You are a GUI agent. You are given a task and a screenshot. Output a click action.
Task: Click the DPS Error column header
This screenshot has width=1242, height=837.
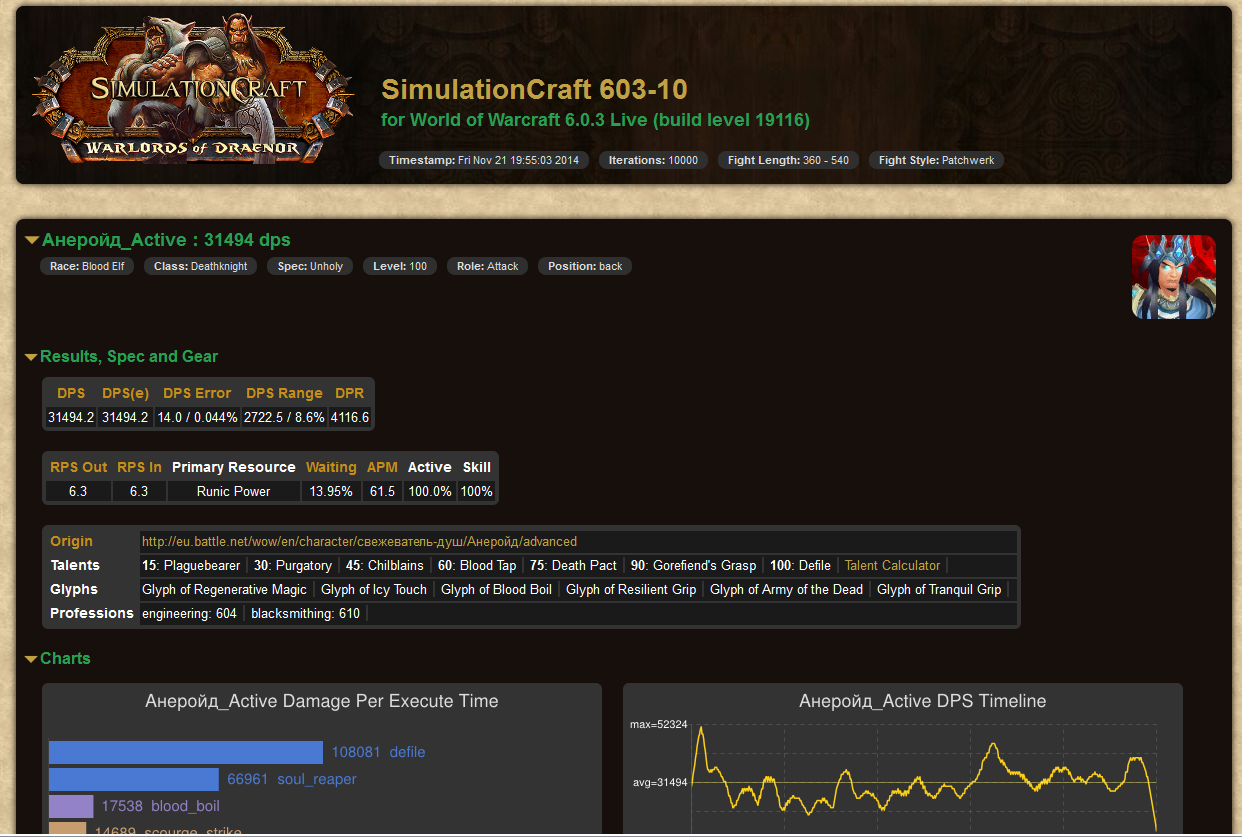coord(197,393)
